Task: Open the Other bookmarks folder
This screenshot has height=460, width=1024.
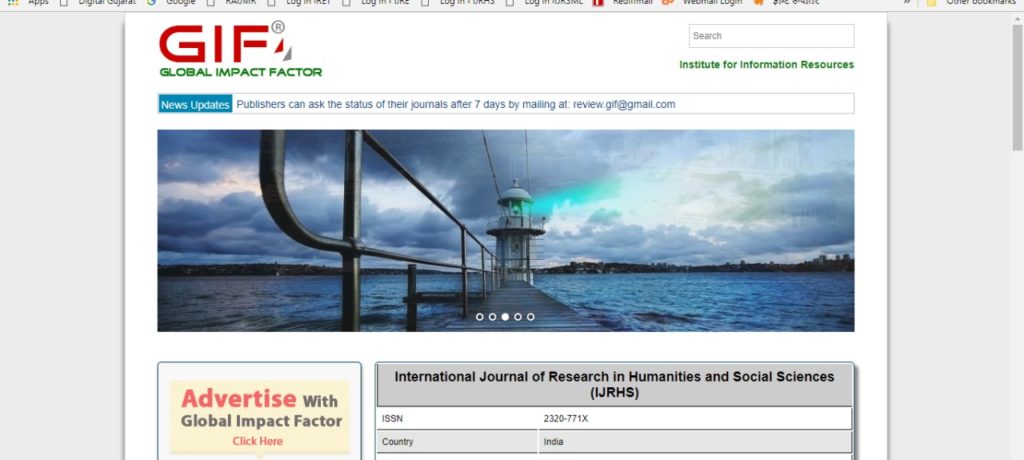Action: [x=971, y=3]
